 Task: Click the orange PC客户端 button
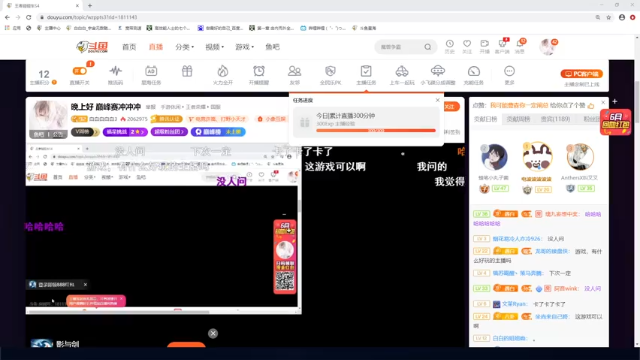[x=582, y=74]
